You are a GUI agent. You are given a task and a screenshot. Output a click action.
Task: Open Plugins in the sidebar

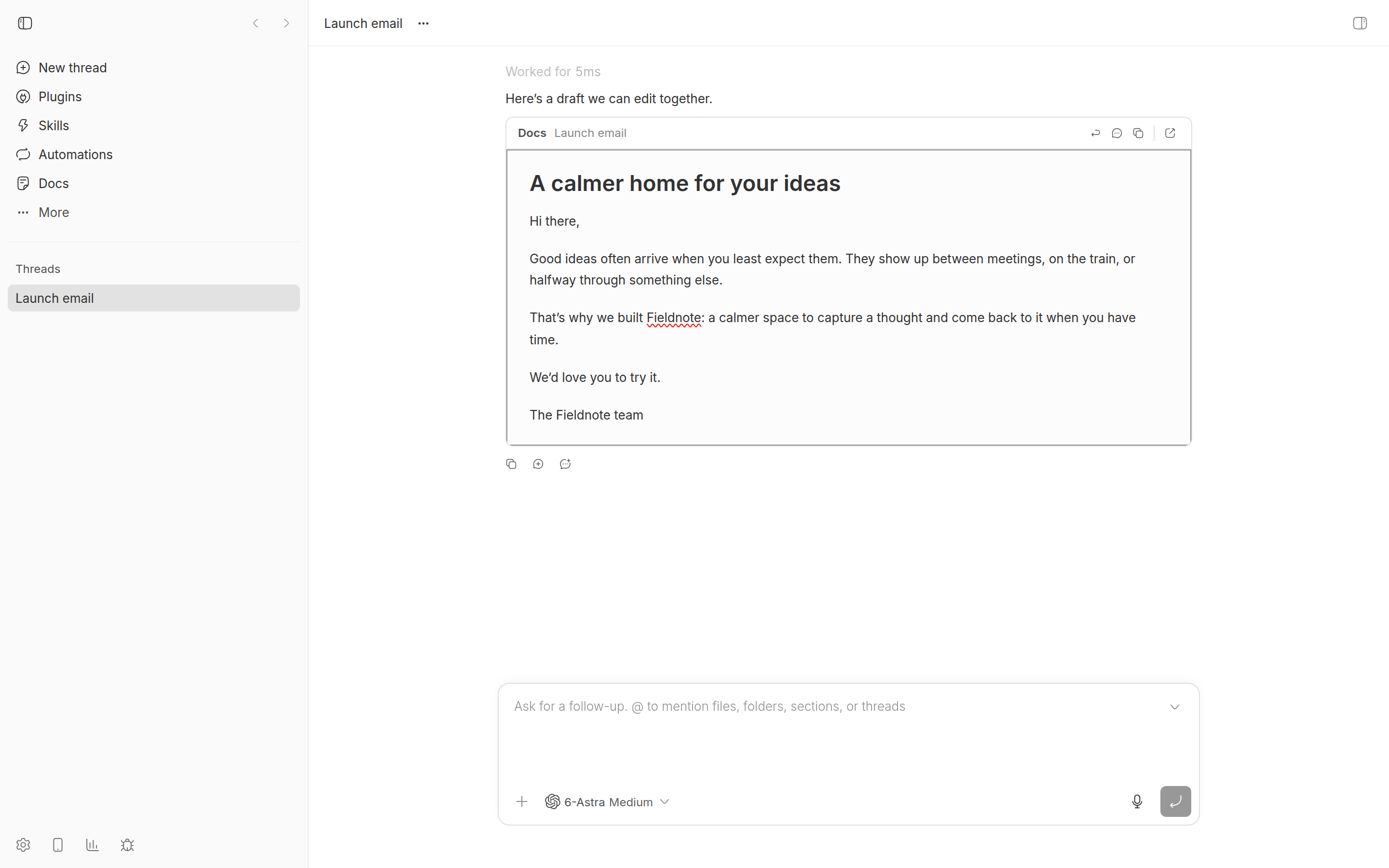click(x=154, y=96)
